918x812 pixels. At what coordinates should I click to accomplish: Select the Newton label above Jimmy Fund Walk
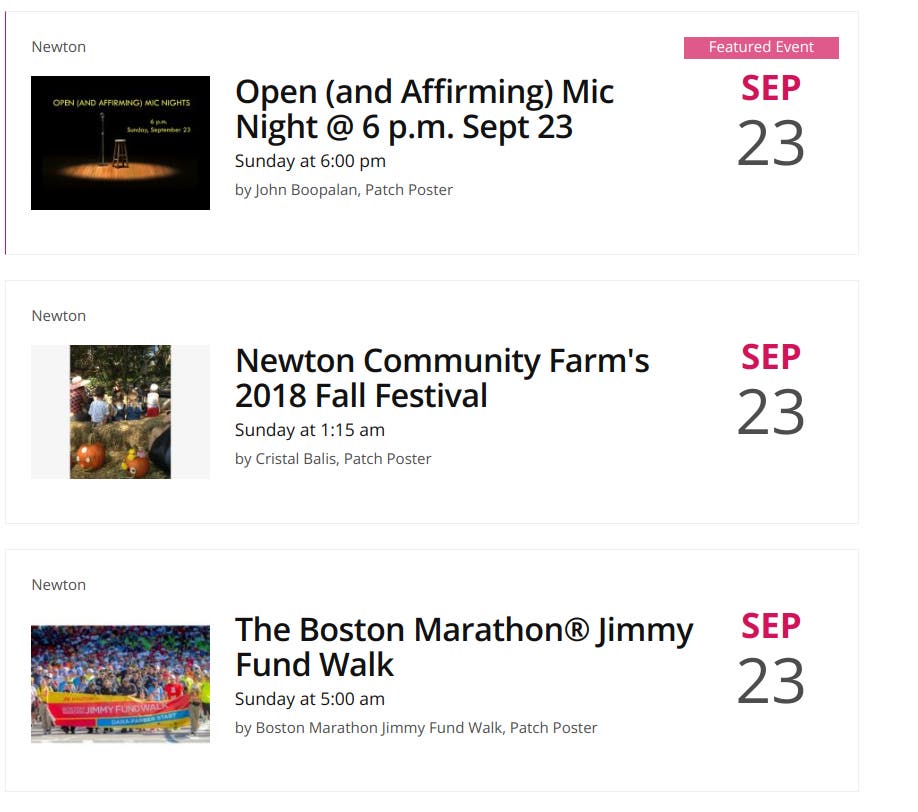point(59,585)
